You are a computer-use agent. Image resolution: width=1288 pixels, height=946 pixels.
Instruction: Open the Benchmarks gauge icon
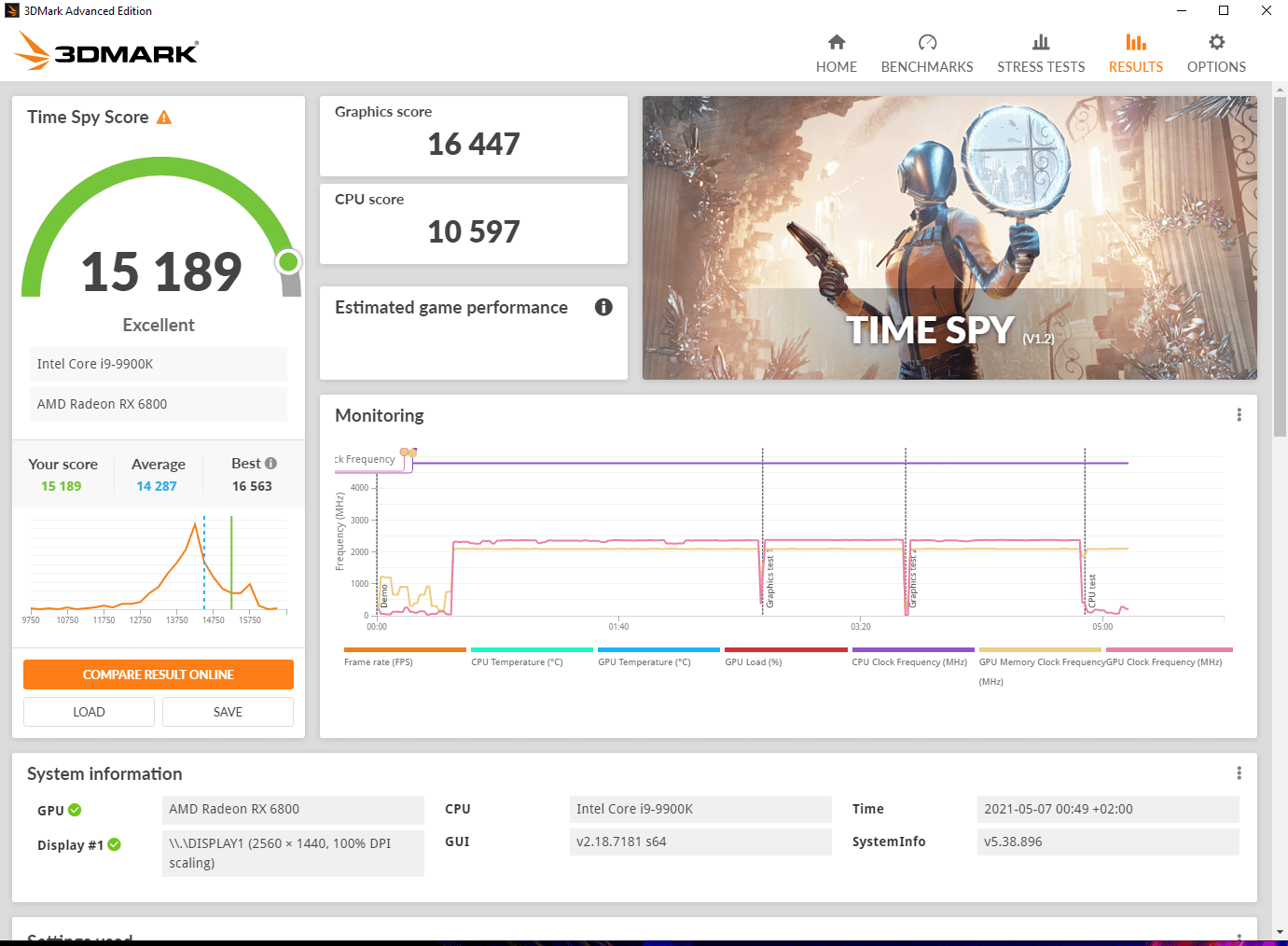coord(927,42)
